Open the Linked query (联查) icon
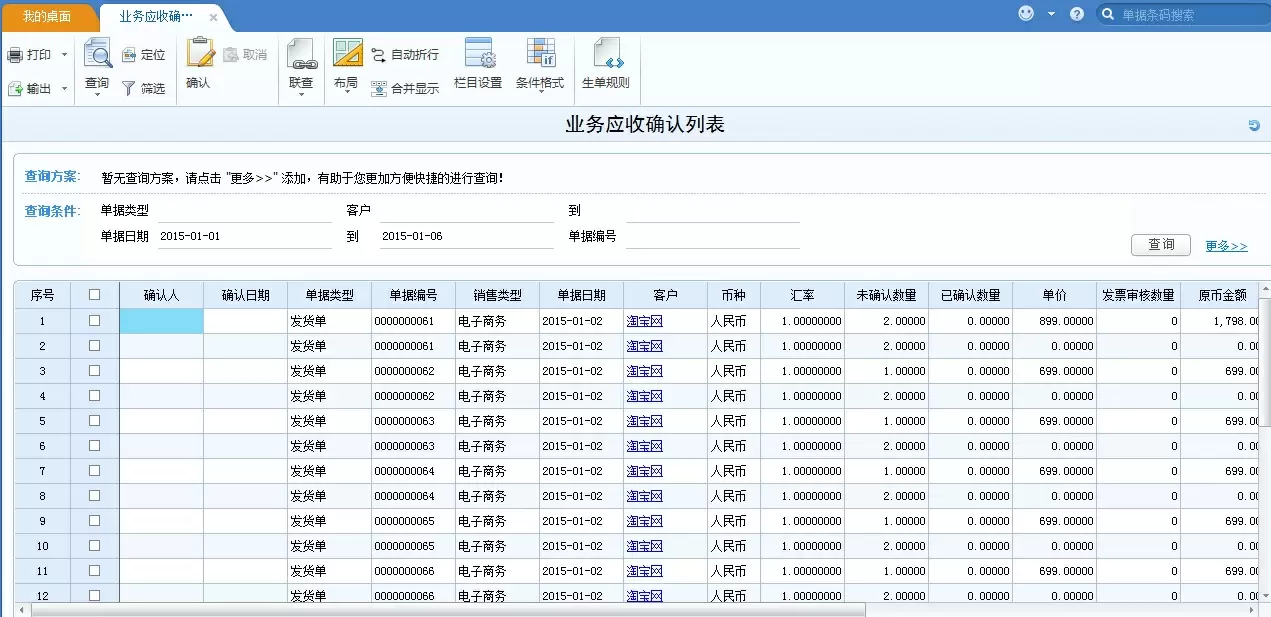Screen dimensions: 1271x617 tap(301, 53)
